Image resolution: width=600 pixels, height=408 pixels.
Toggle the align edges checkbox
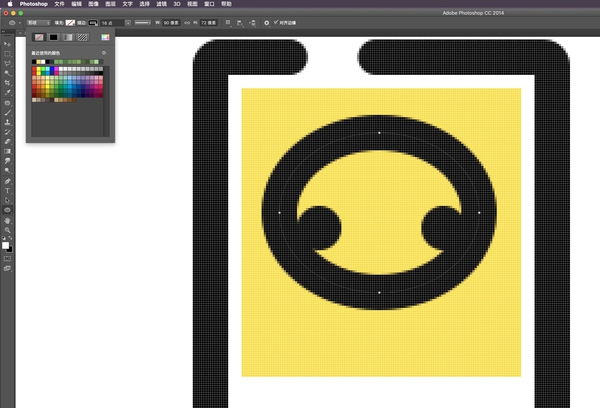click(x=276, y=23)
